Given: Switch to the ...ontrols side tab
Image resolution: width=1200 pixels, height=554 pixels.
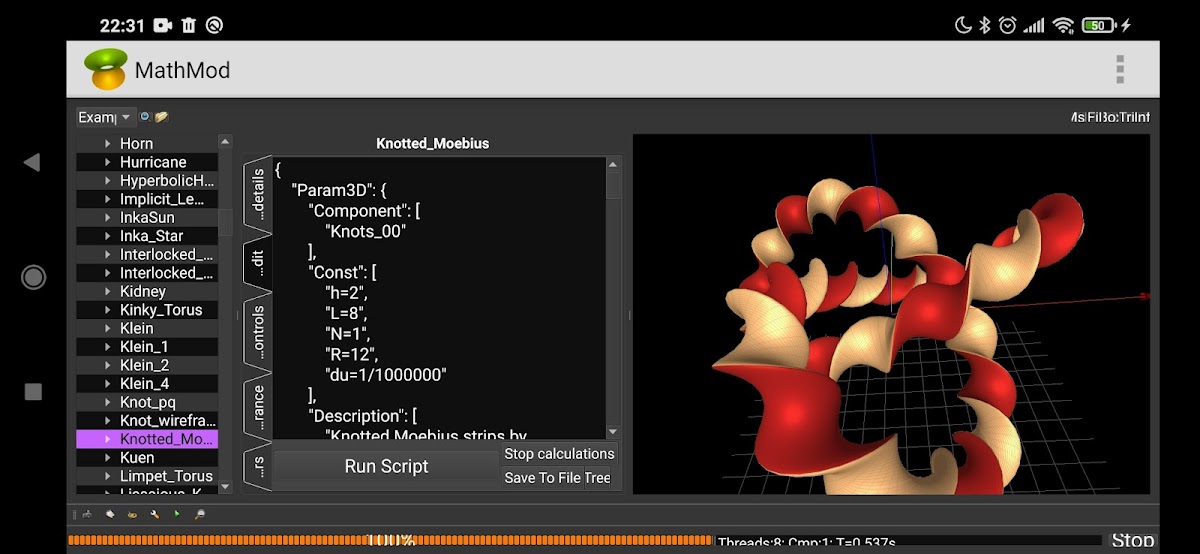Looking at the screenshot, I should tap(258, 331).
